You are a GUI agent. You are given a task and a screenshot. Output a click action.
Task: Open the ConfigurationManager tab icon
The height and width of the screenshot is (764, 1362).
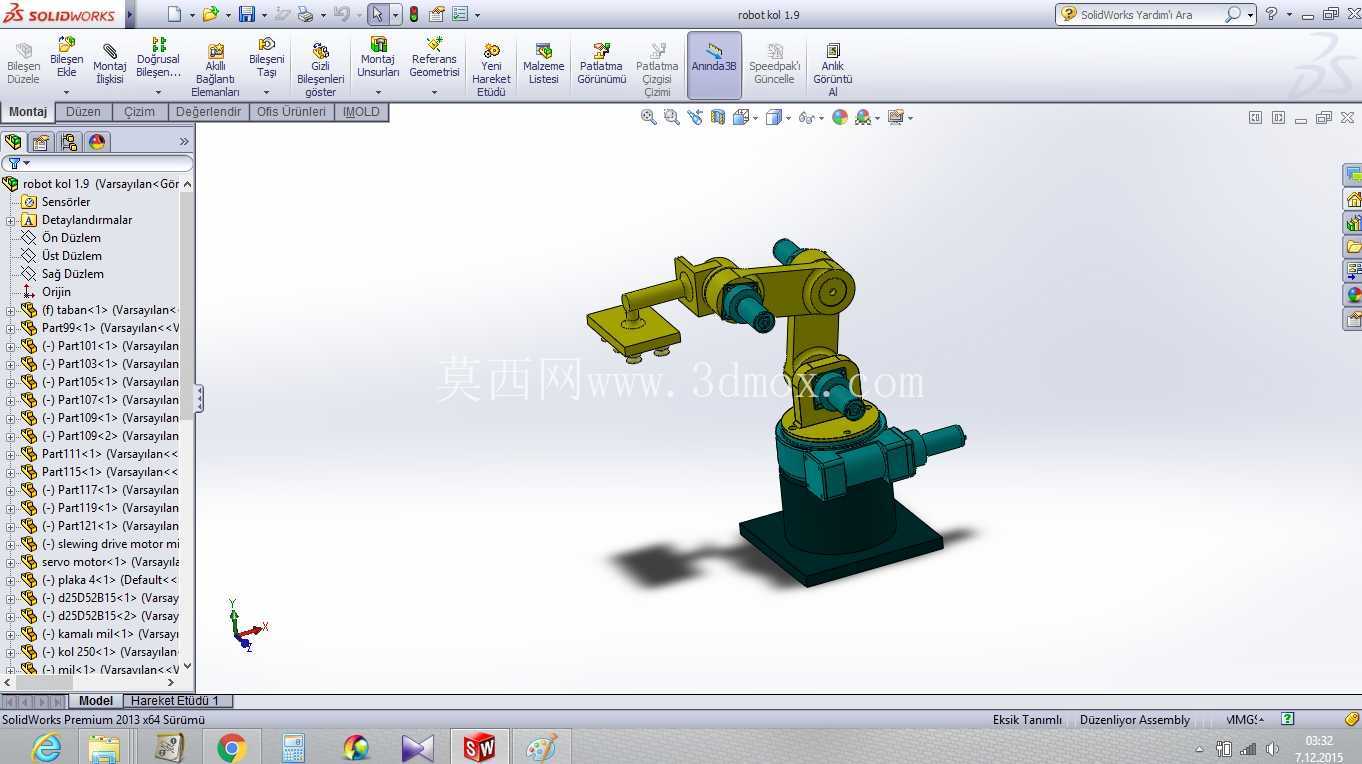click(x=68, y=142)
